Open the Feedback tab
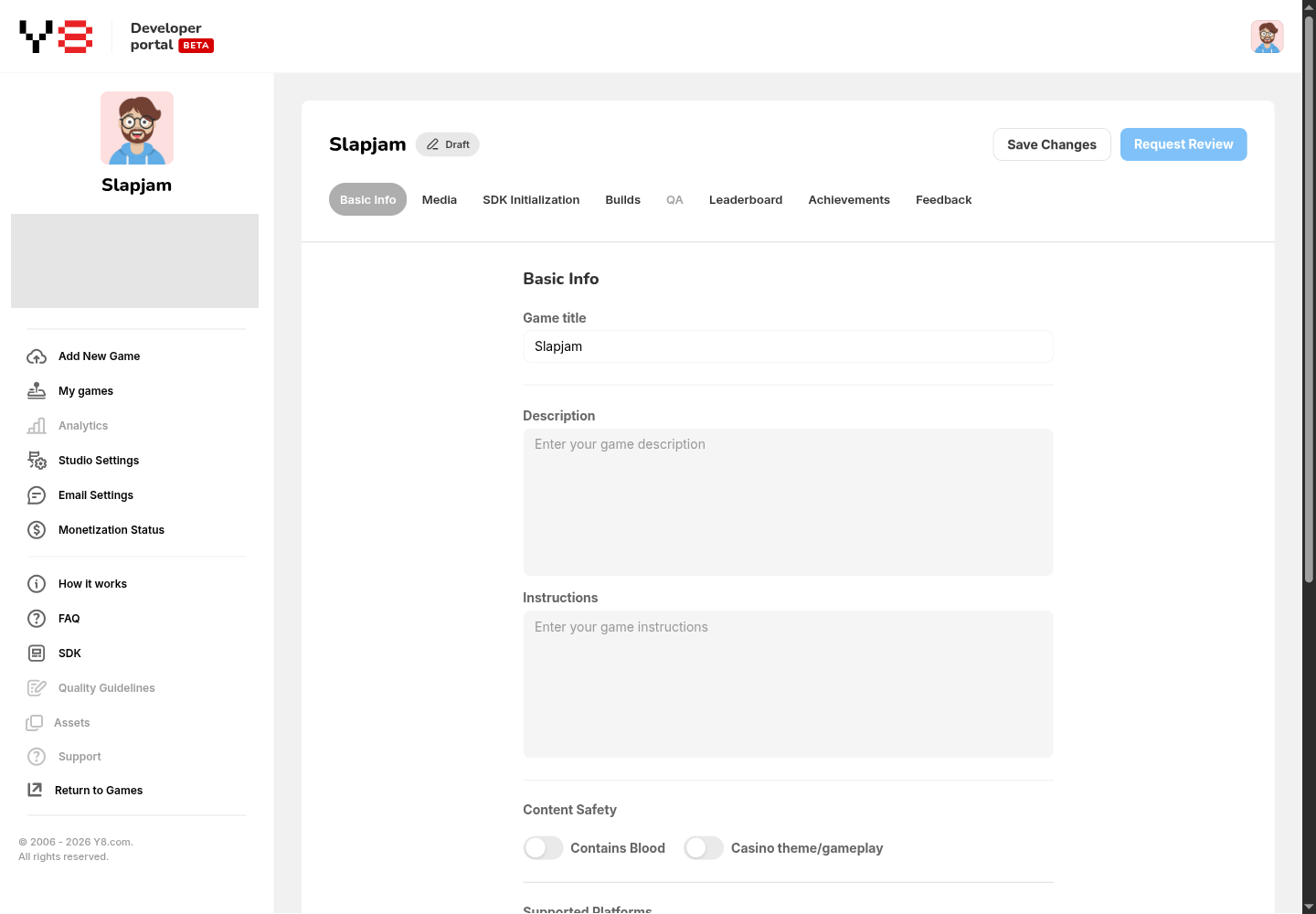Image resolution: width=1316 pixels, height=914 pixels. click(x=943, y=200)
